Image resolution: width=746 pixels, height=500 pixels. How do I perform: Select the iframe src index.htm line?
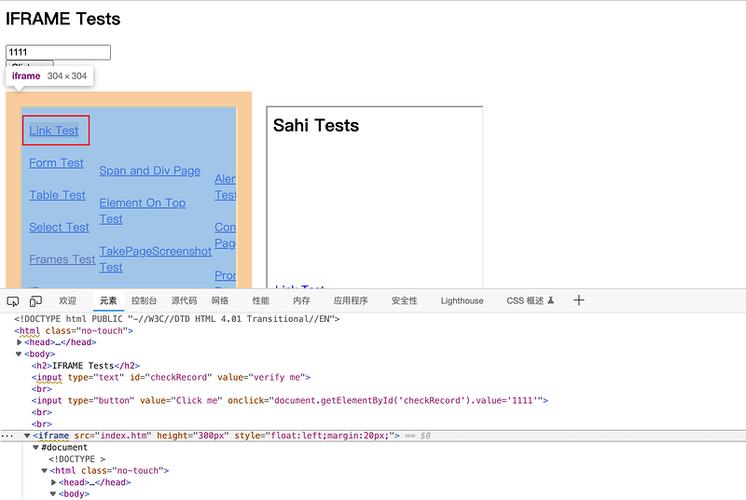tap(216, 435)
